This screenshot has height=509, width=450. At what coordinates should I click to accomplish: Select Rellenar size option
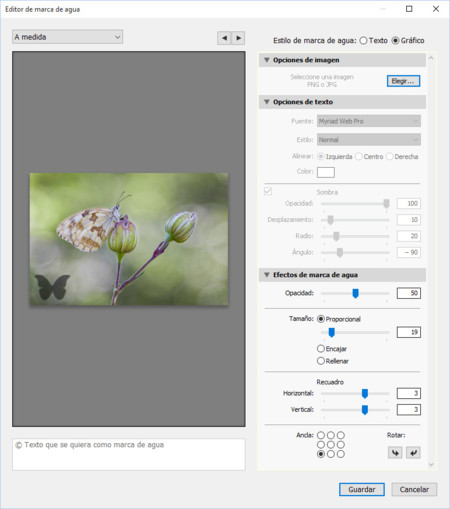pos(333,361)
